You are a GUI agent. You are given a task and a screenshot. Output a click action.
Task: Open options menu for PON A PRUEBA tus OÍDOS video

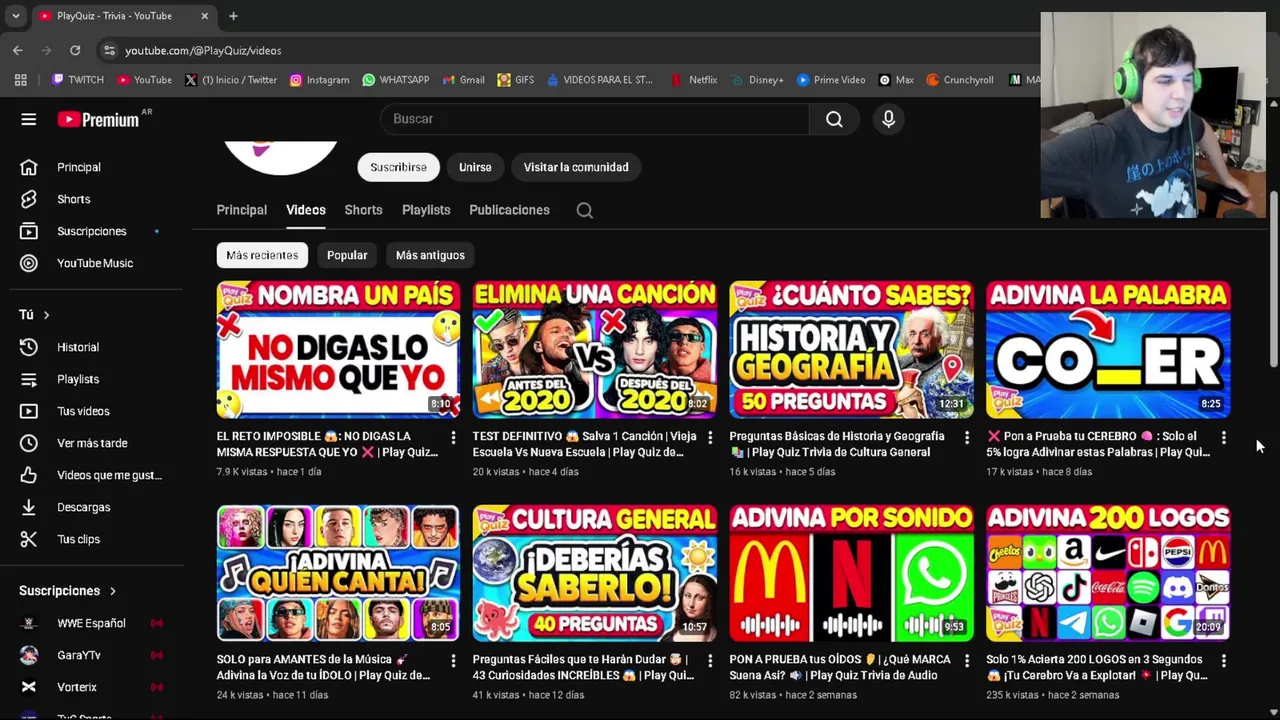966,660
